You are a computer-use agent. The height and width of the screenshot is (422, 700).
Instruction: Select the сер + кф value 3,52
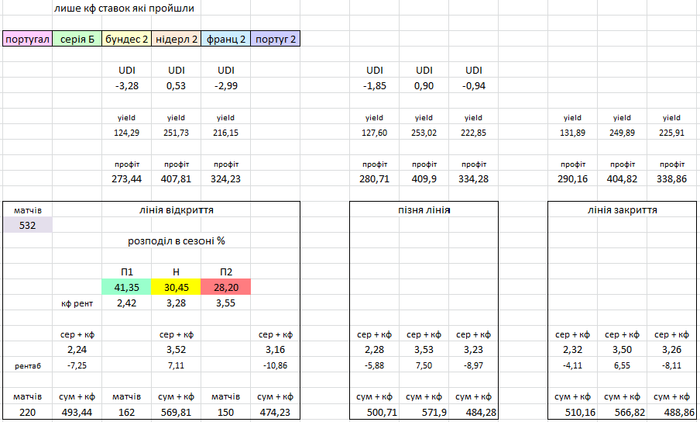176,349
